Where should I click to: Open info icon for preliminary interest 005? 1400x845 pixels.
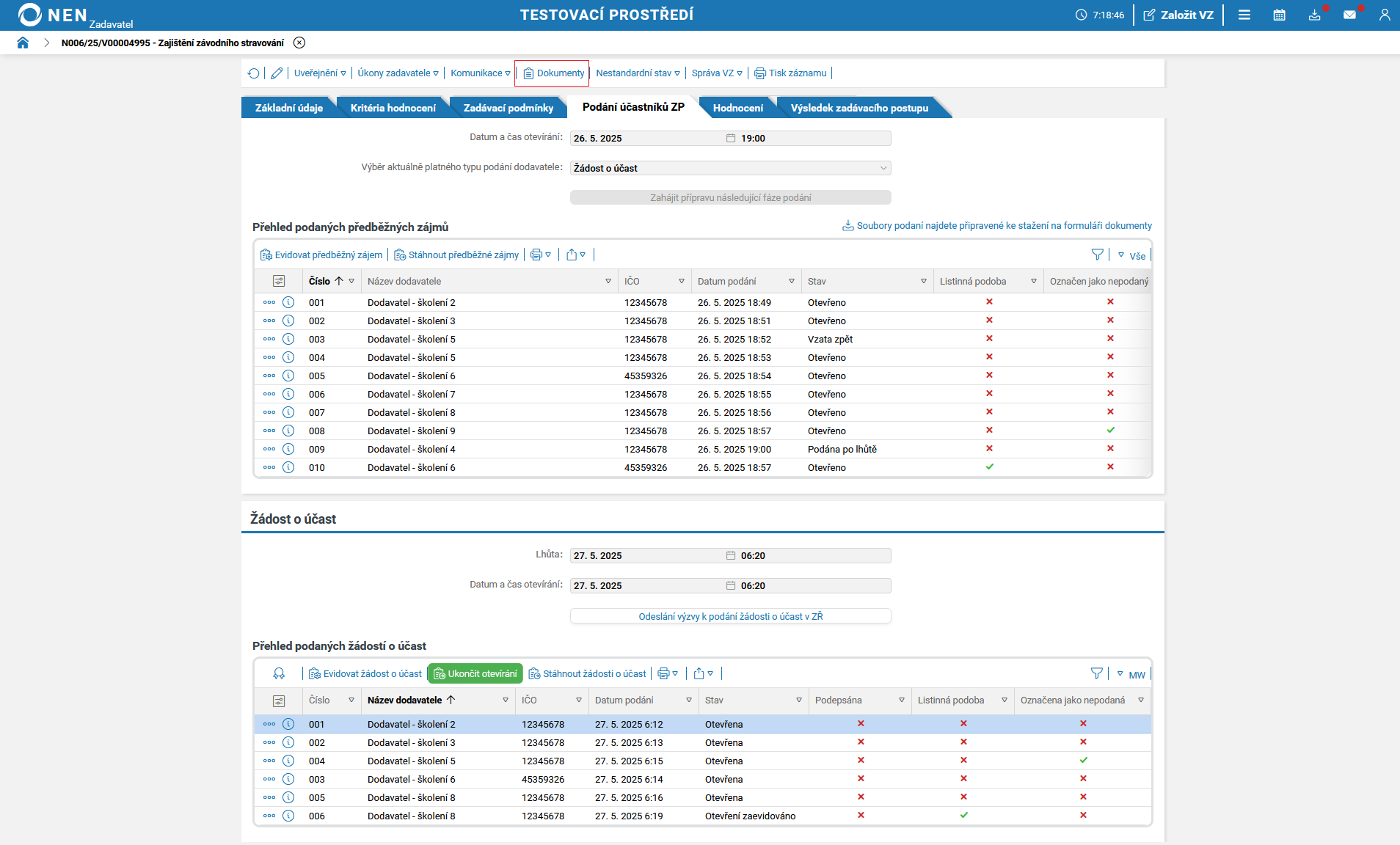pos(288,376)
